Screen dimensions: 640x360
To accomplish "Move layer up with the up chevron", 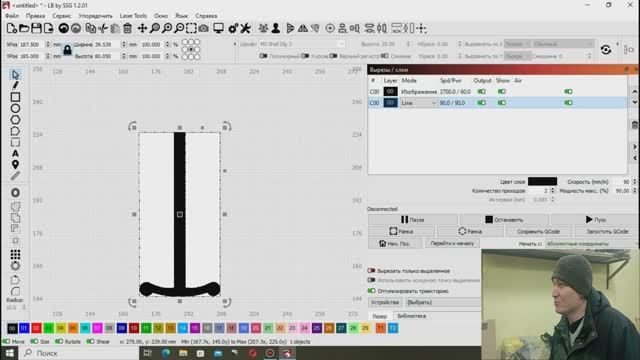I will click(635, 91).
